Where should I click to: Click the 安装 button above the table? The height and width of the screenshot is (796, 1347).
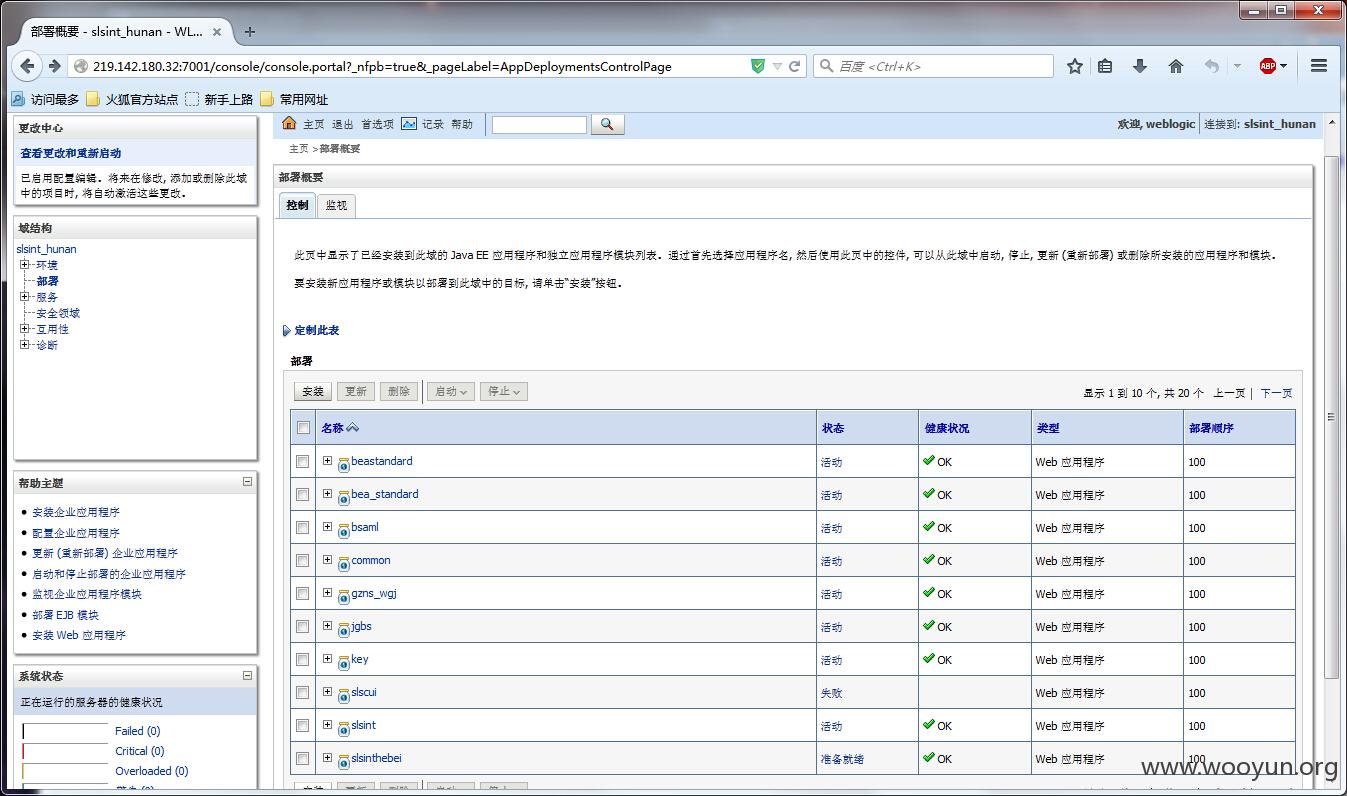313,392
